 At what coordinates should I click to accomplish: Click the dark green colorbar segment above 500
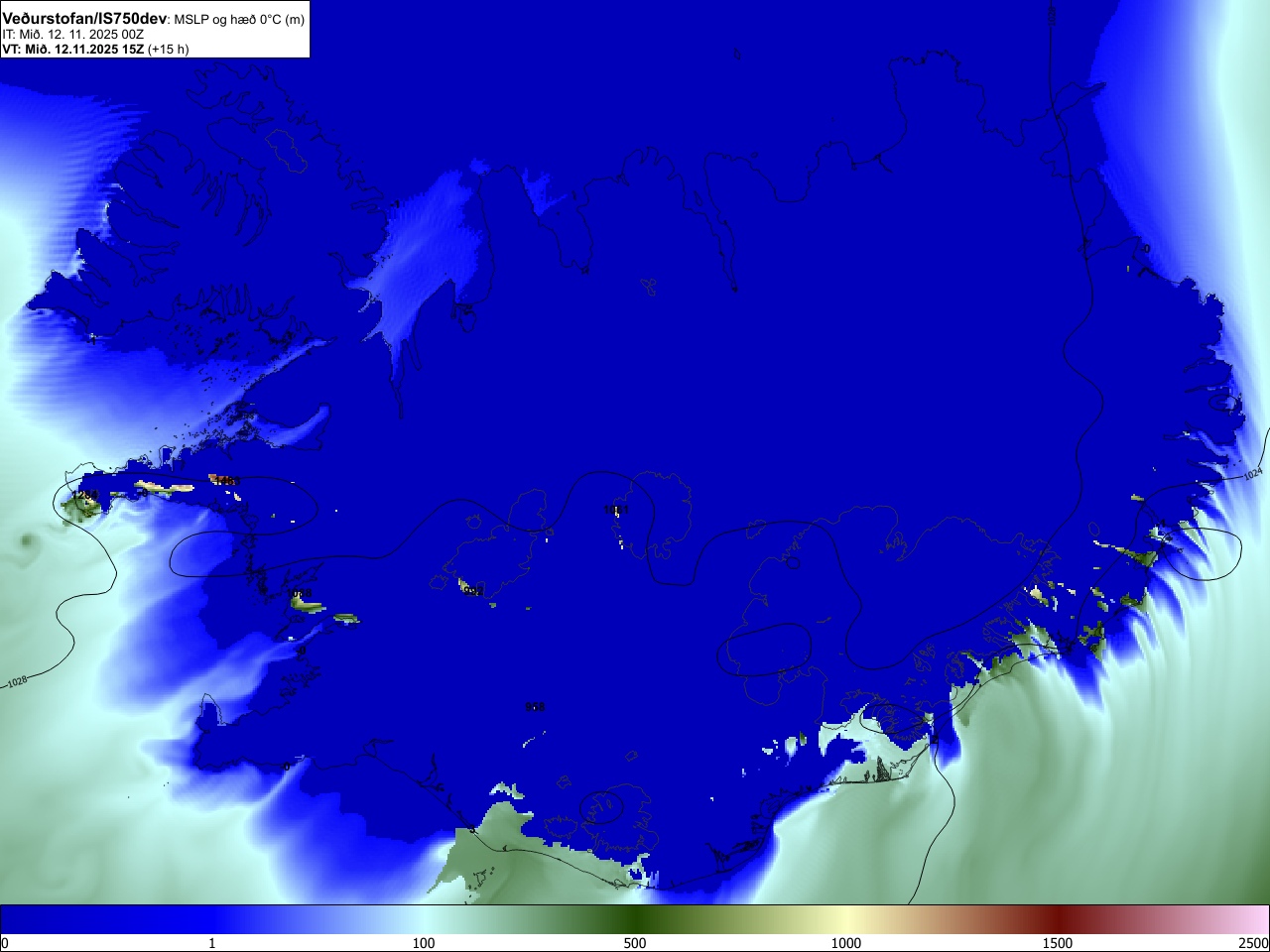(635, 919)
